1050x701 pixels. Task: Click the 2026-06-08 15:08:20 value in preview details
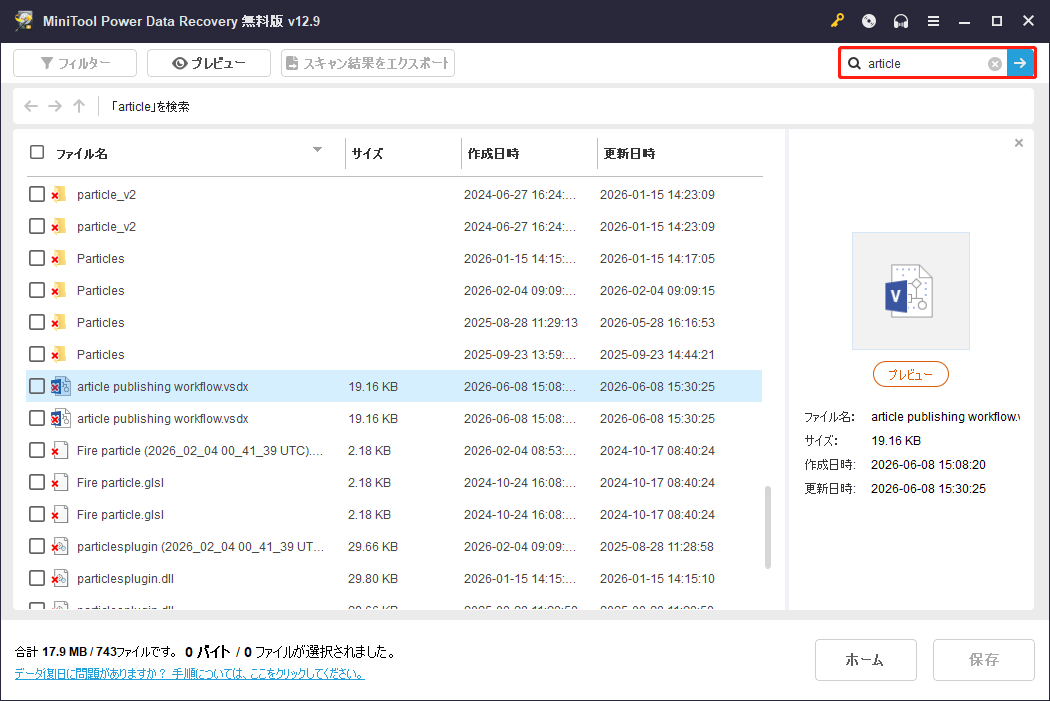[928, 465]
